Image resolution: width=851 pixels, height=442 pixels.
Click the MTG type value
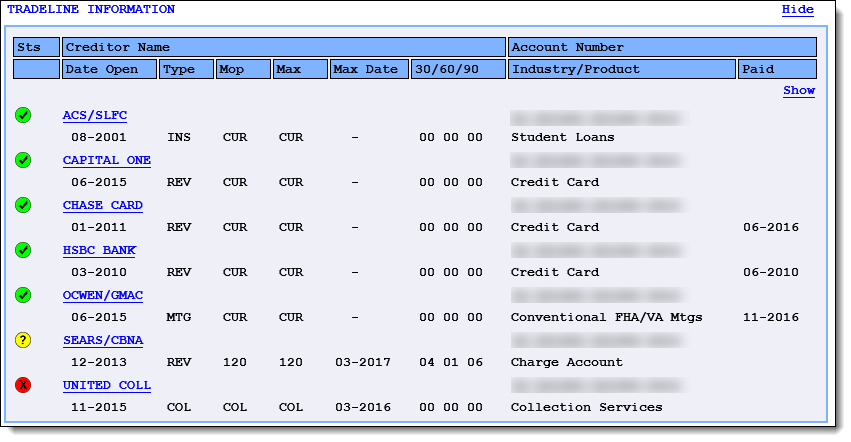tap(179, 318)
